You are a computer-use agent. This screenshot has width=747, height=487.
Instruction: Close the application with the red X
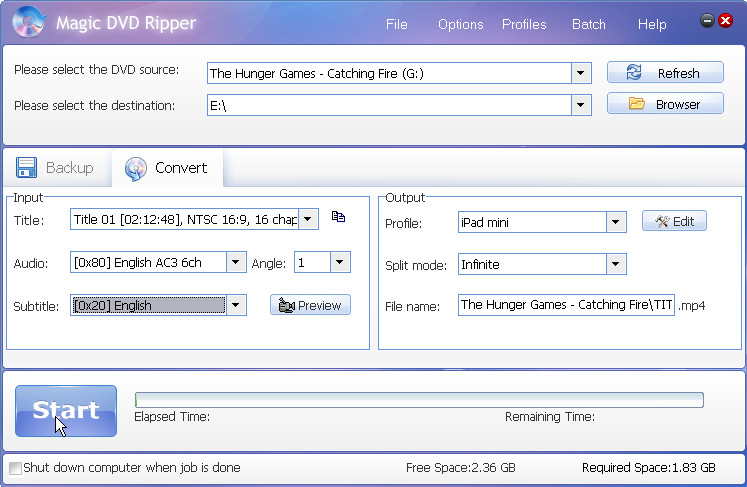point(726,20)
